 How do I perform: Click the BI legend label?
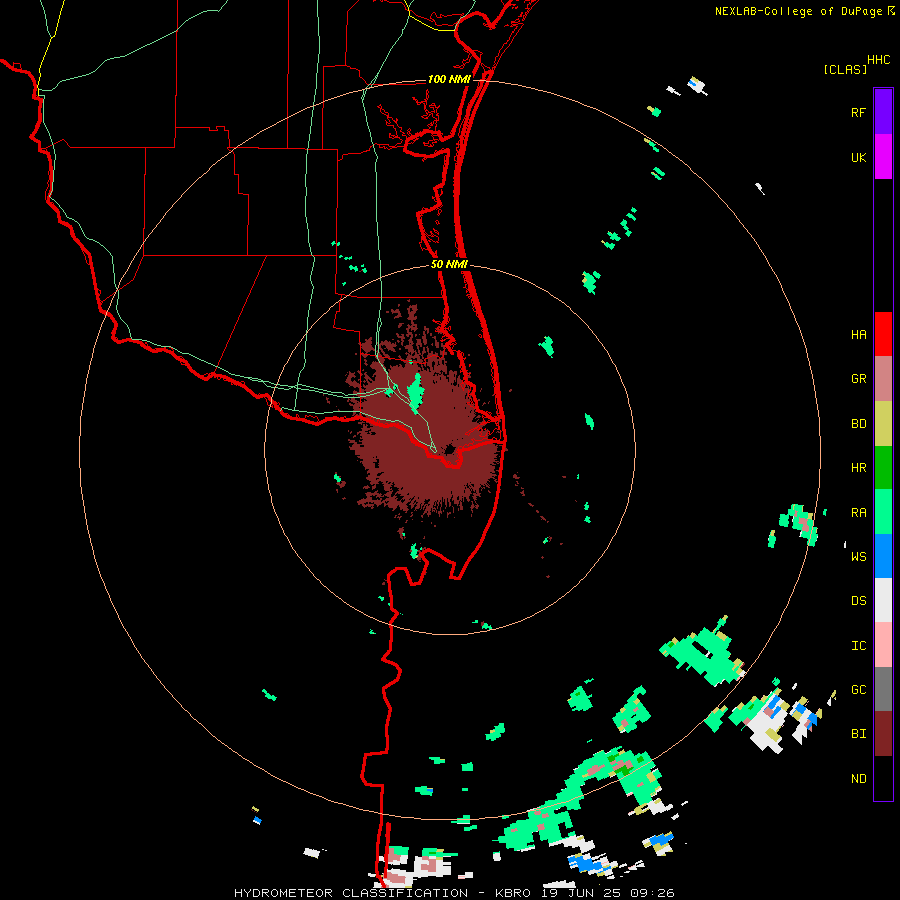coord(858,734)
